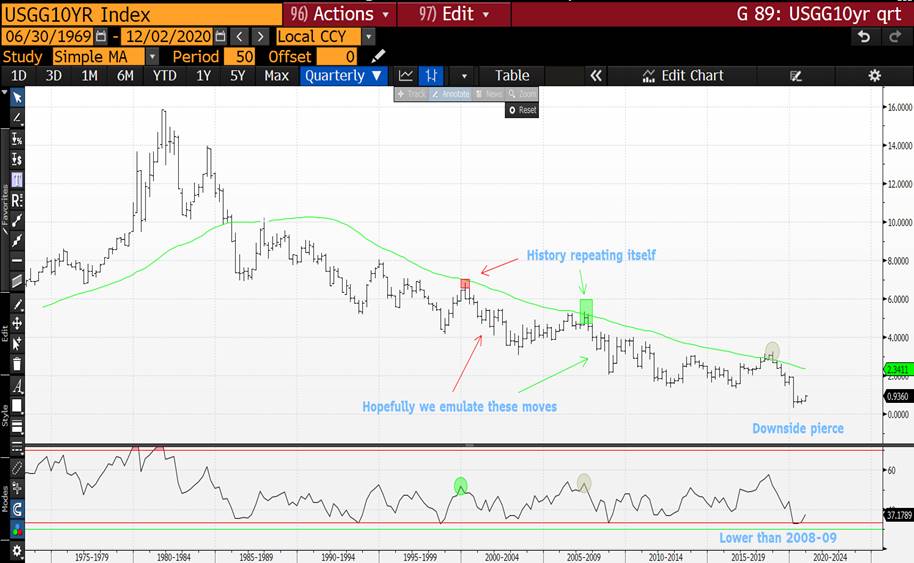Viewport: 914px width, 563px height.
Task: Choose the dollar change measure tool
Action: click(17, 159)
